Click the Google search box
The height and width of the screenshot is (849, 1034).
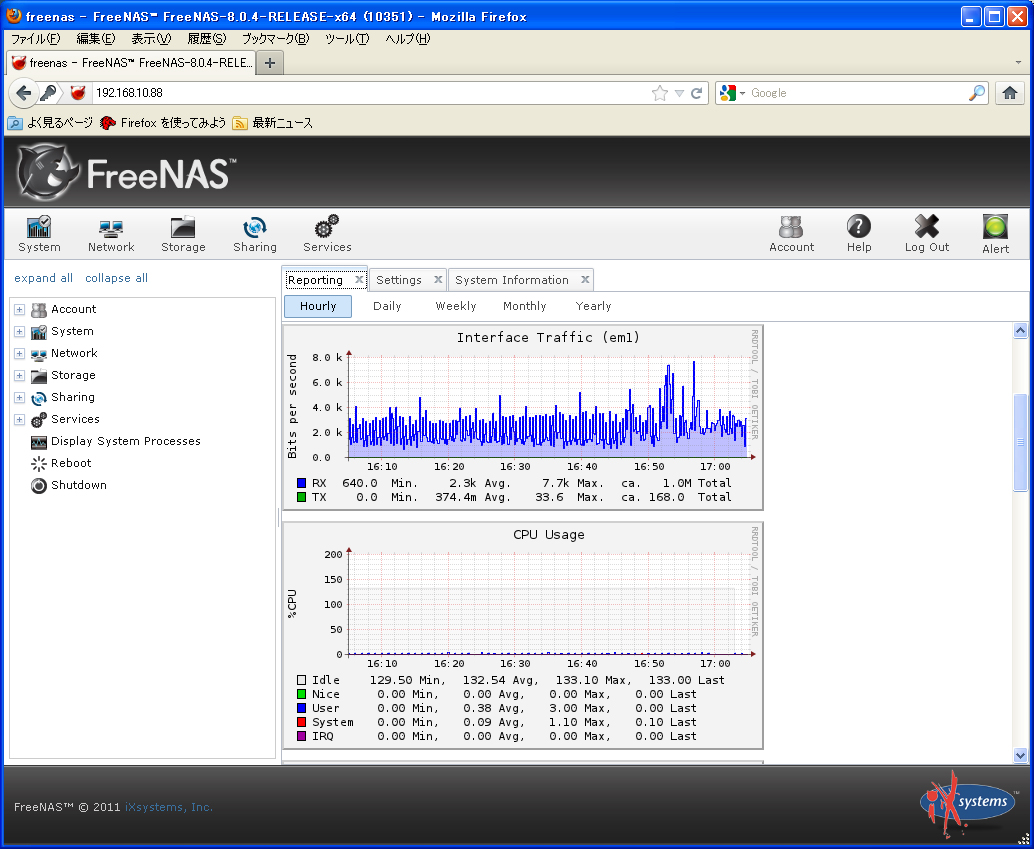point(857,93)
